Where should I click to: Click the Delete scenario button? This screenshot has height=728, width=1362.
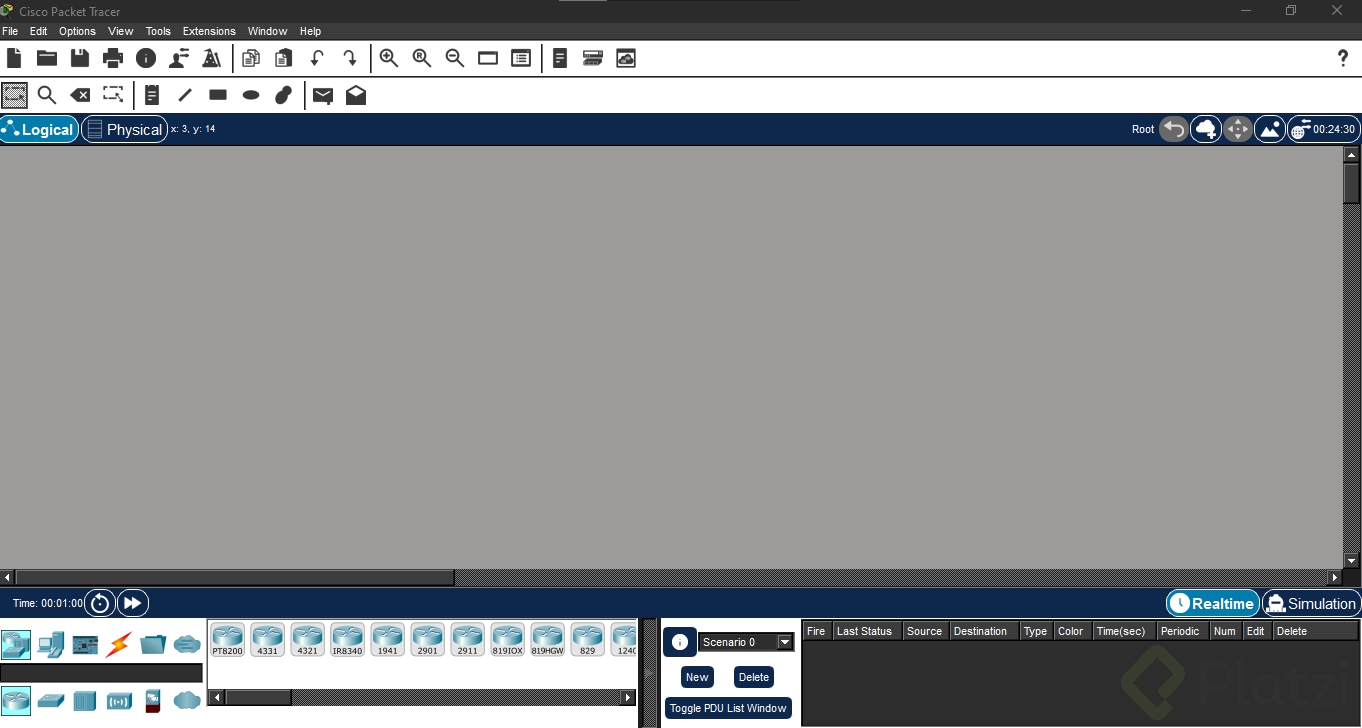click(x=754, y=677)
